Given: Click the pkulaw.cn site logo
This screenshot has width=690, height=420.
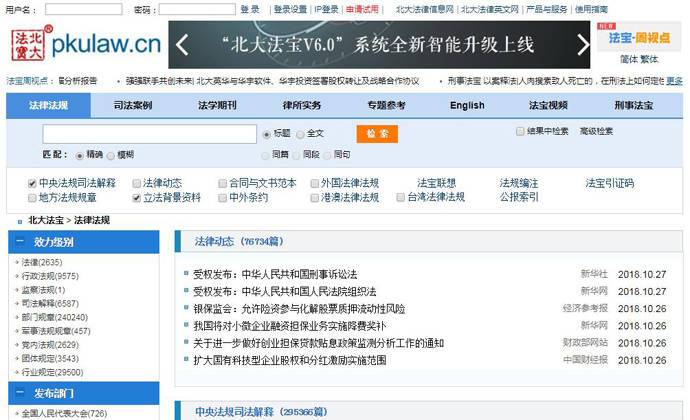Looking at the screenshot, I should point(85,44).
